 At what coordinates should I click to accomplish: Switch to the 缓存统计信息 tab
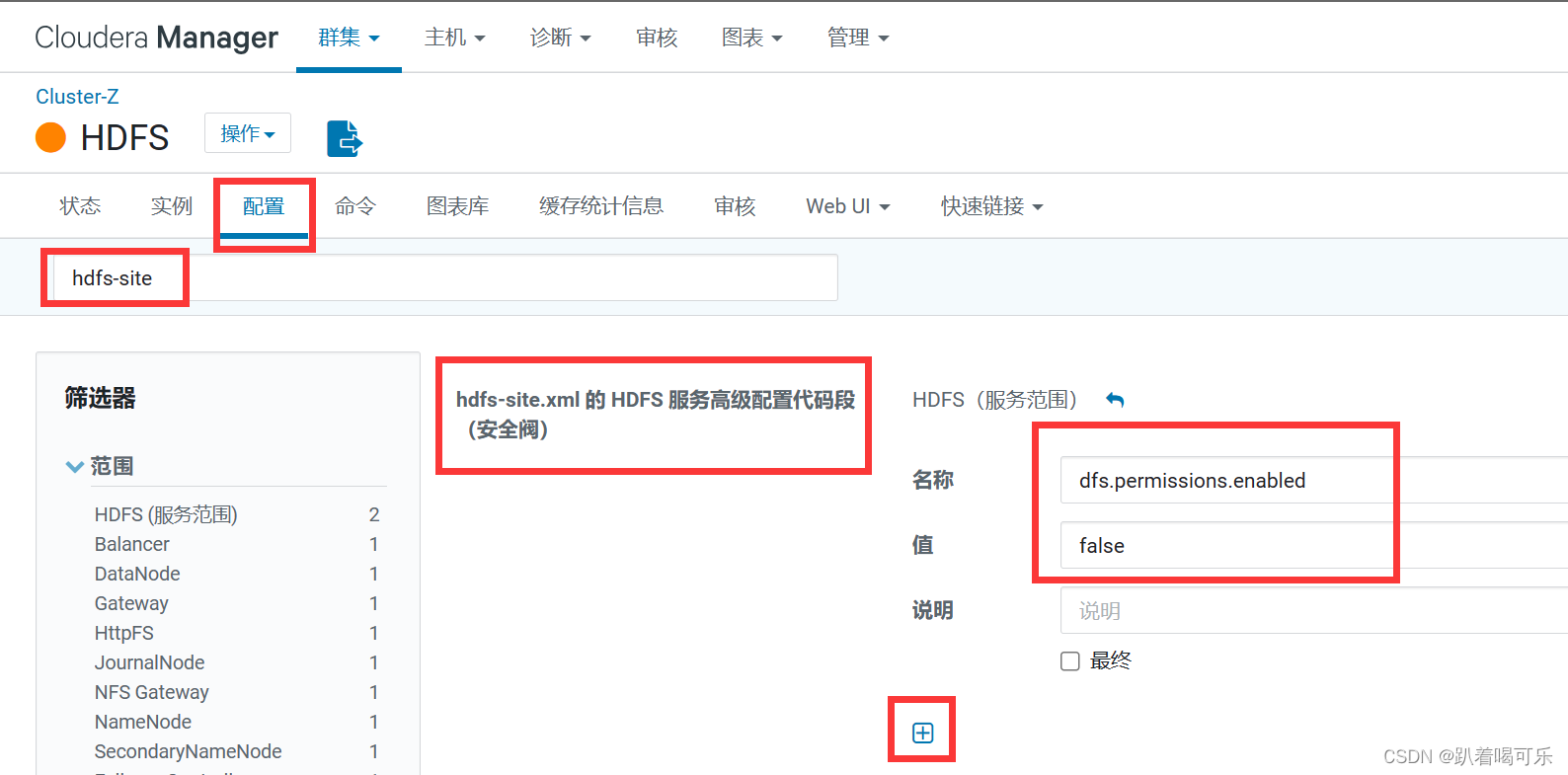601,206
